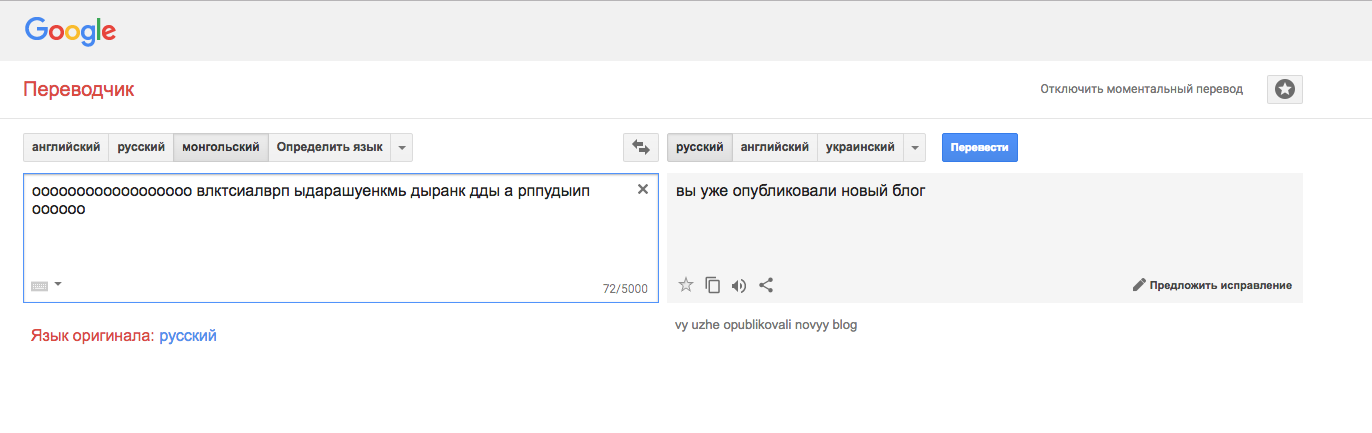The height and width of the screenshot is (433, 1372).
Task: Click the 72/5000 character counter
Action: [625, 289]
